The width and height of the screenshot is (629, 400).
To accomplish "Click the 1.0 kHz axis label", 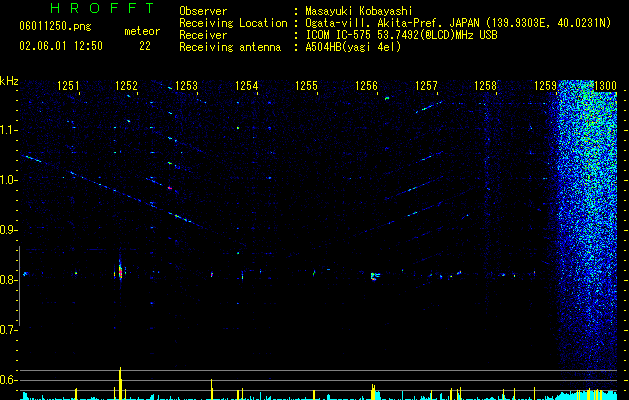I will pos(8,180).
